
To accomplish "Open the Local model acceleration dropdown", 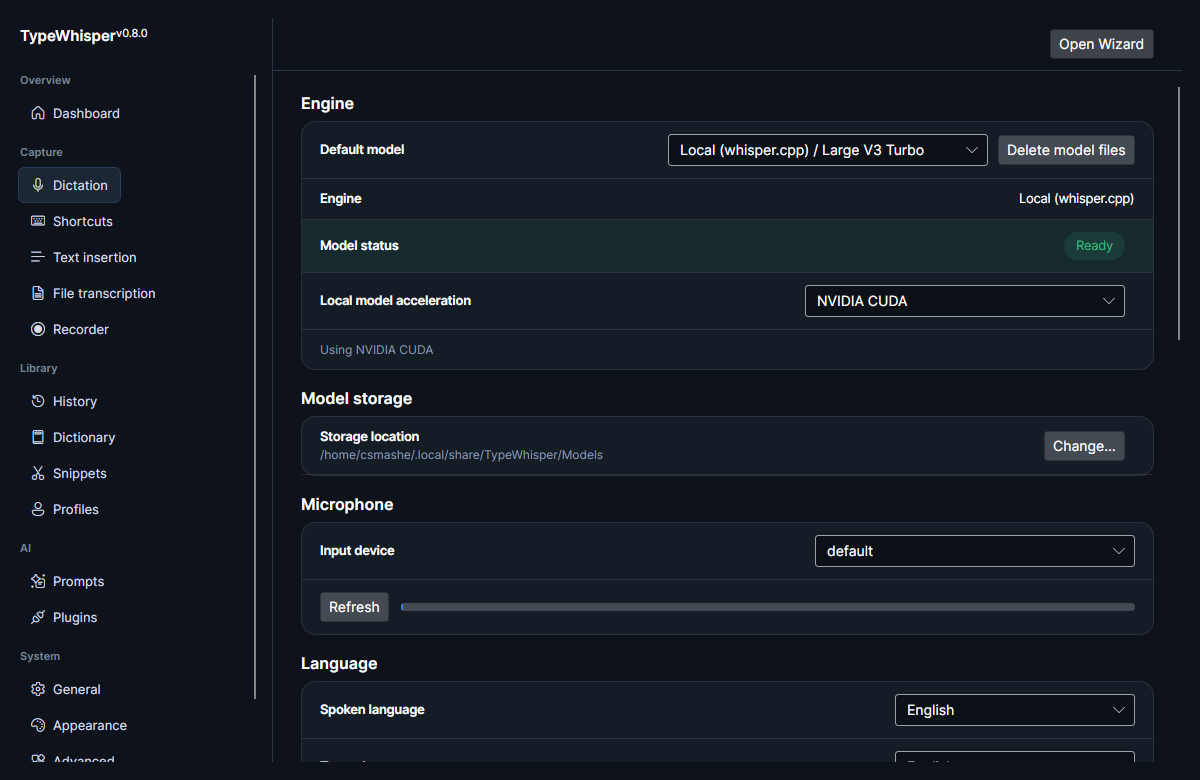I will tap(965, 301).
